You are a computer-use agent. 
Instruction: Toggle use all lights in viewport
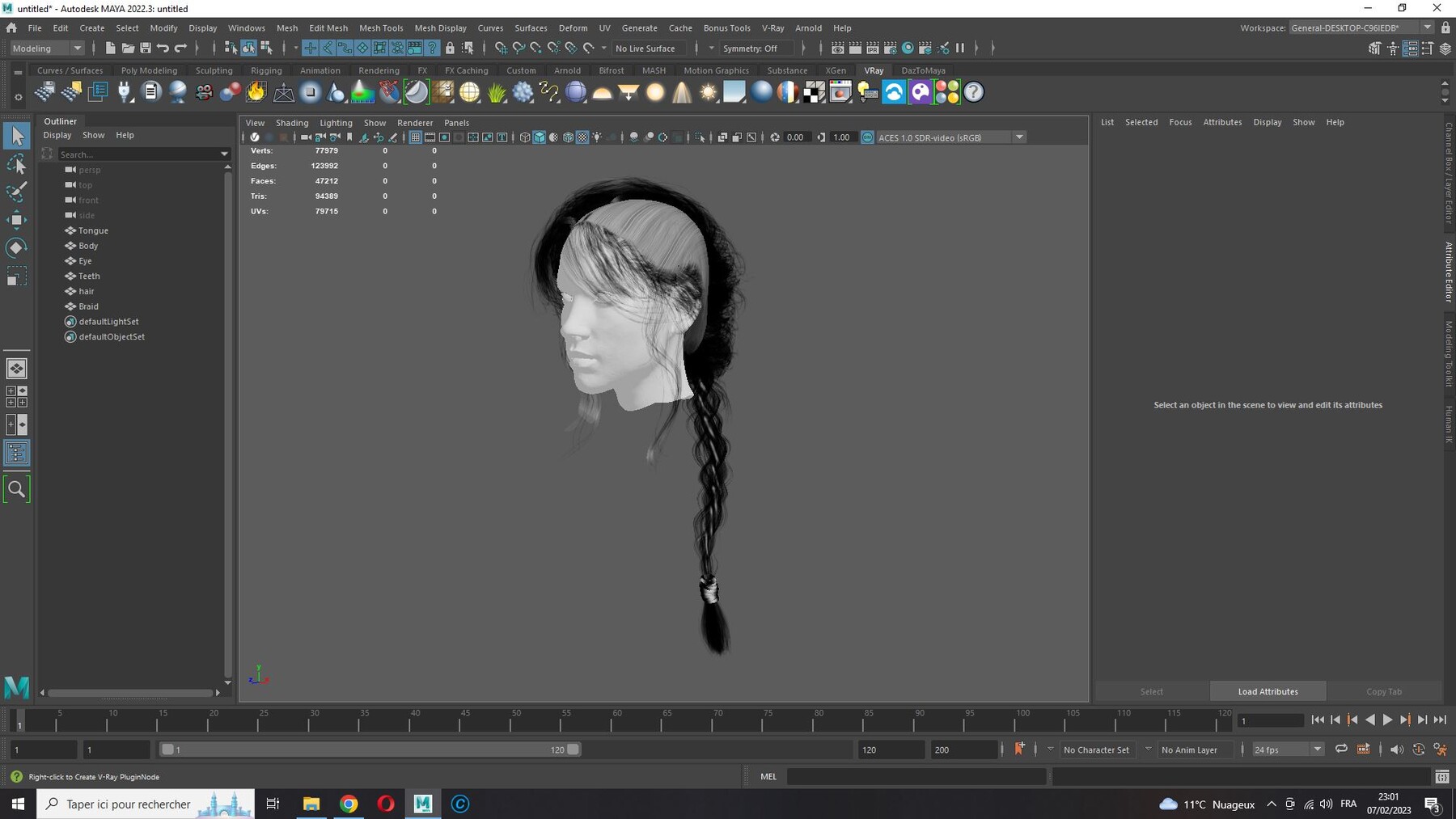[x=597, y=137]
